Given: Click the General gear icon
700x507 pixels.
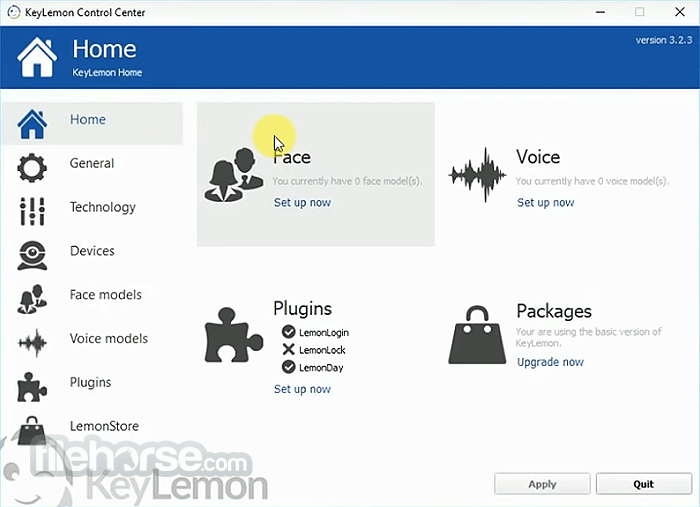Looking at the screenshot, I should click(32, 168).
